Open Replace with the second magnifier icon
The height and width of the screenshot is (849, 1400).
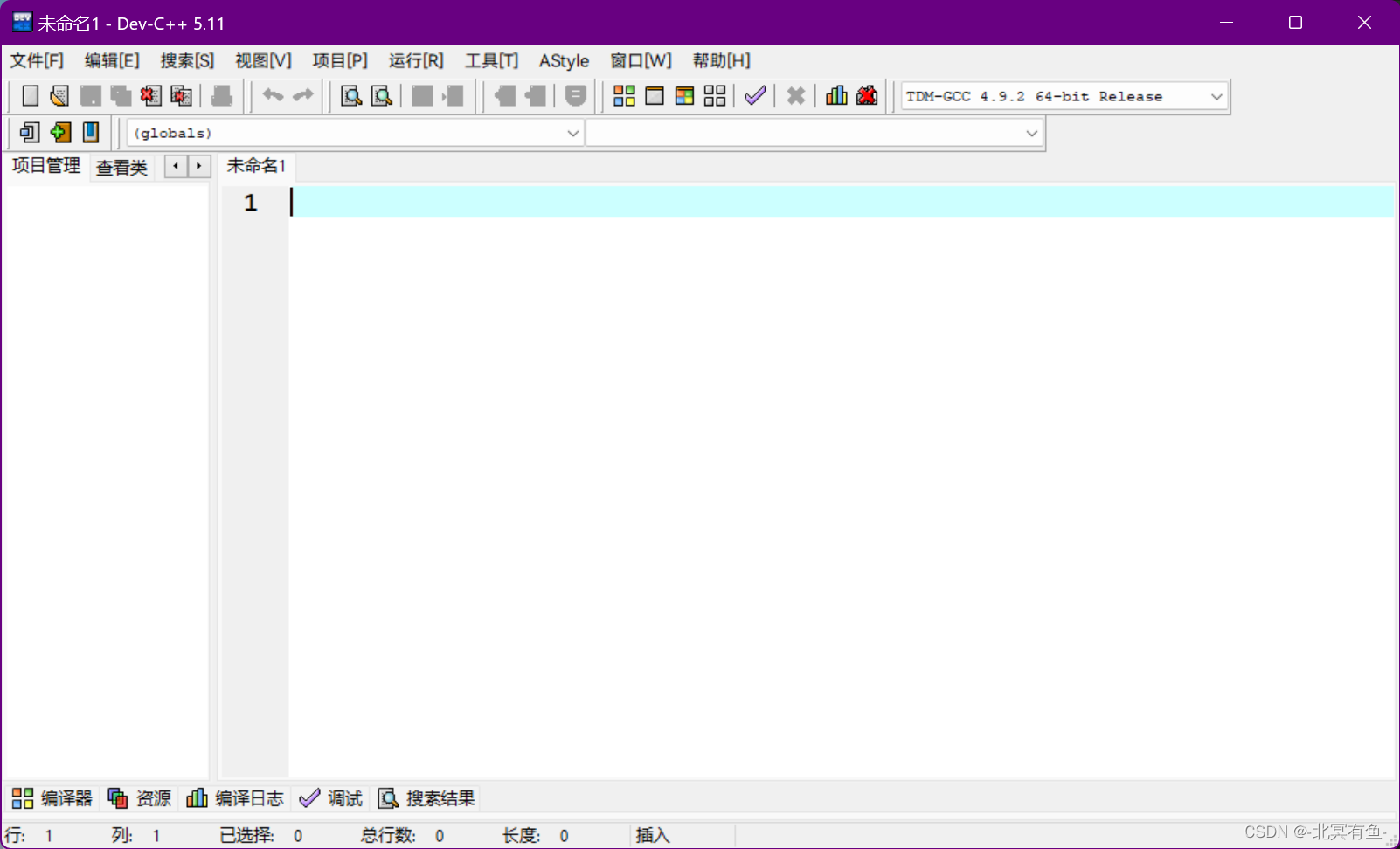click(381, 95)
